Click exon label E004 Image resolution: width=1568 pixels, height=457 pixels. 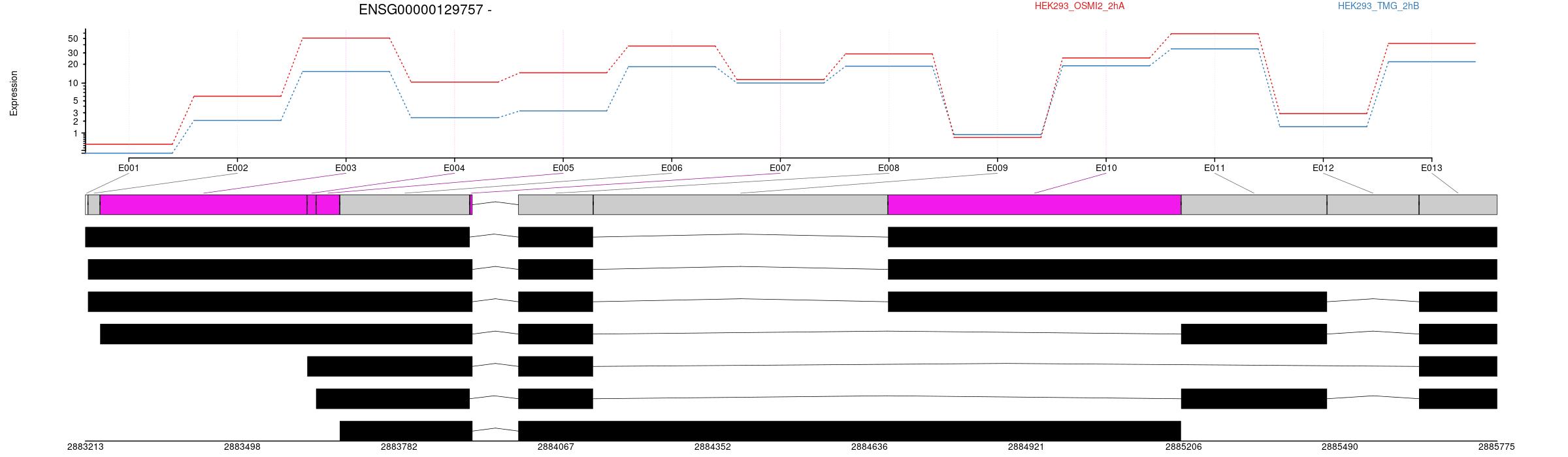pyautogui.click(x=454, y=168)
